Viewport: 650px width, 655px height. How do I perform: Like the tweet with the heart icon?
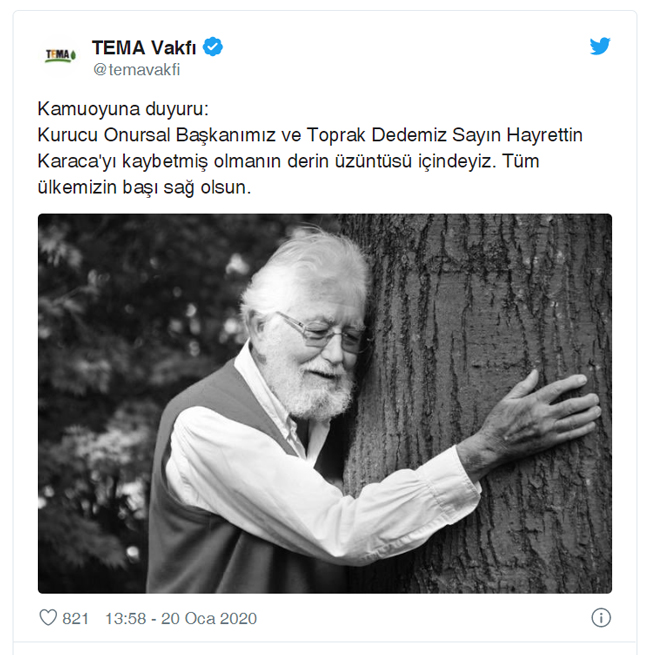coord(48,617)
